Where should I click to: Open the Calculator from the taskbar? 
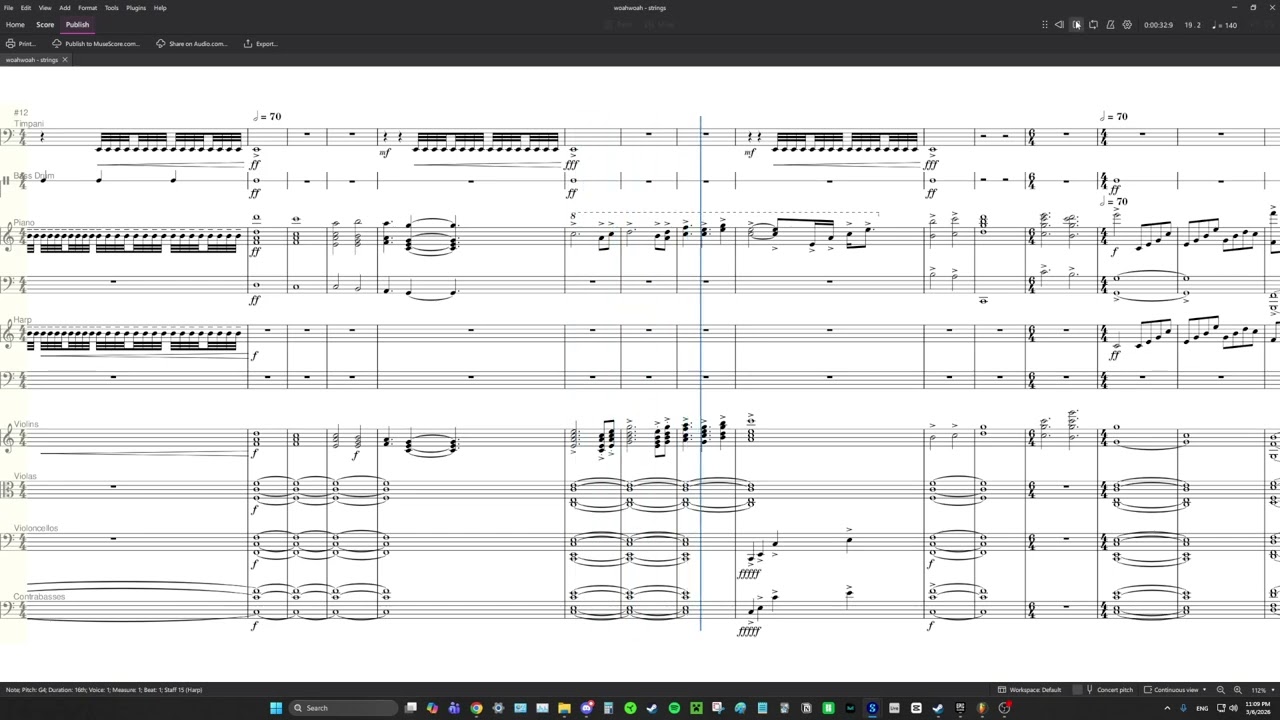click(608, 708)
